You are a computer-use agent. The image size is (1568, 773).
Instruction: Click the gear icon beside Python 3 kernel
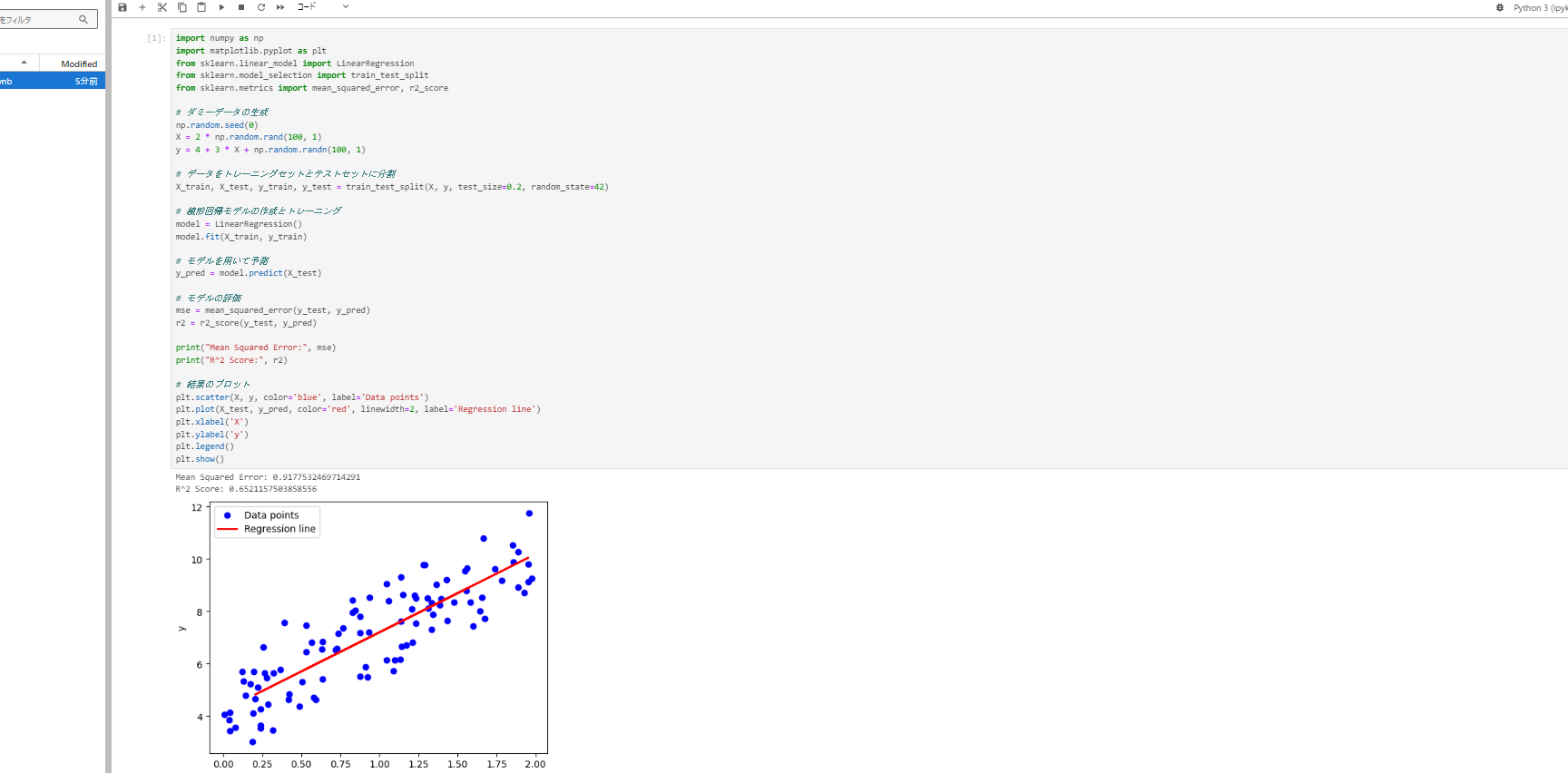pyautogui.click(x=1500, y=7)
